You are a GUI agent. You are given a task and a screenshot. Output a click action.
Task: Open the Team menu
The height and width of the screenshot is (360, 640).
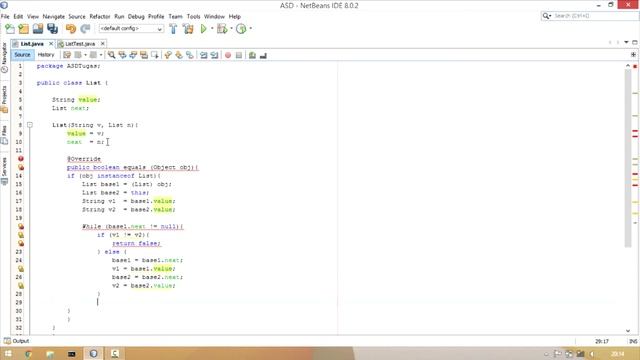(x=176, y=16)
